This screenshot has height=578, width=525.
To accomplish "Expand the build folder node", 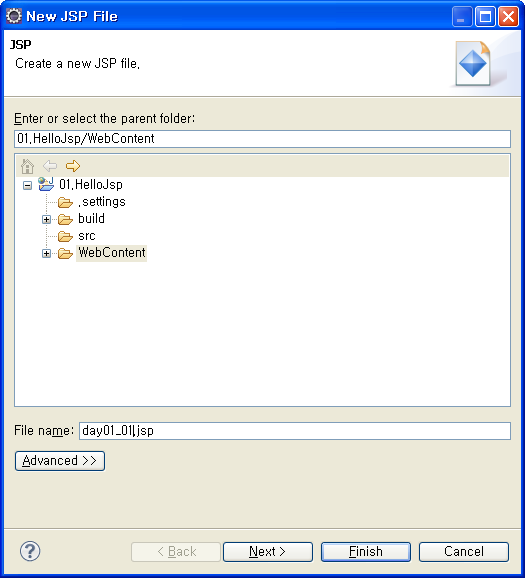I will (x=46, y=220).
